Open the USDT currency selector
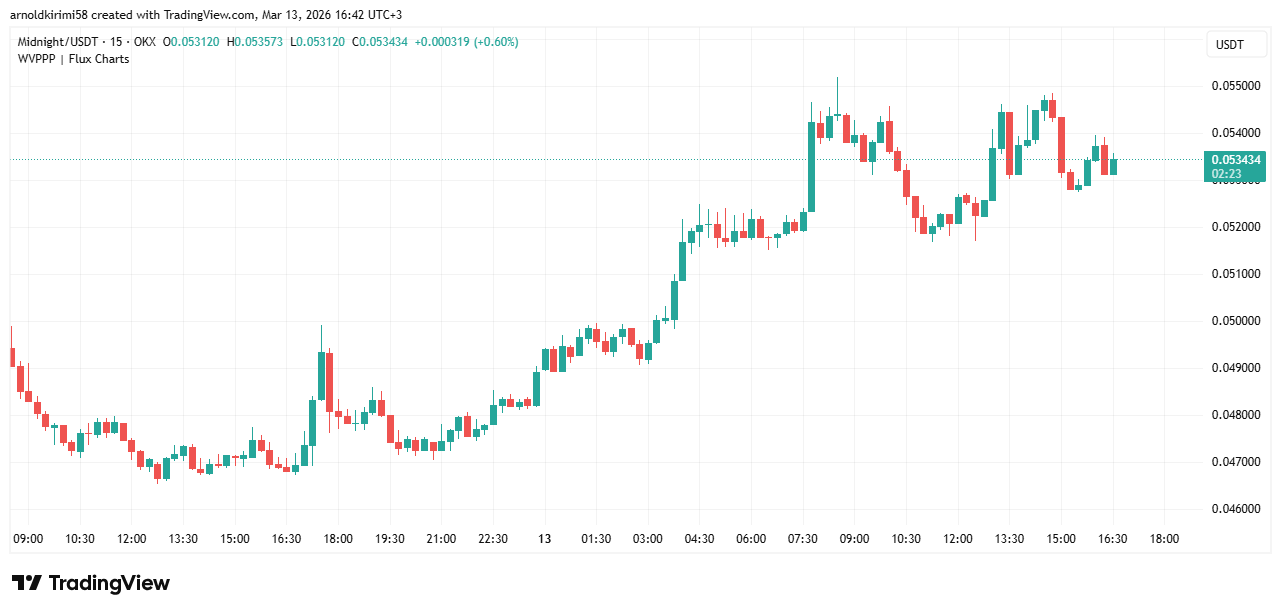The image size is (1281, 613). [x=1229, y=45]
